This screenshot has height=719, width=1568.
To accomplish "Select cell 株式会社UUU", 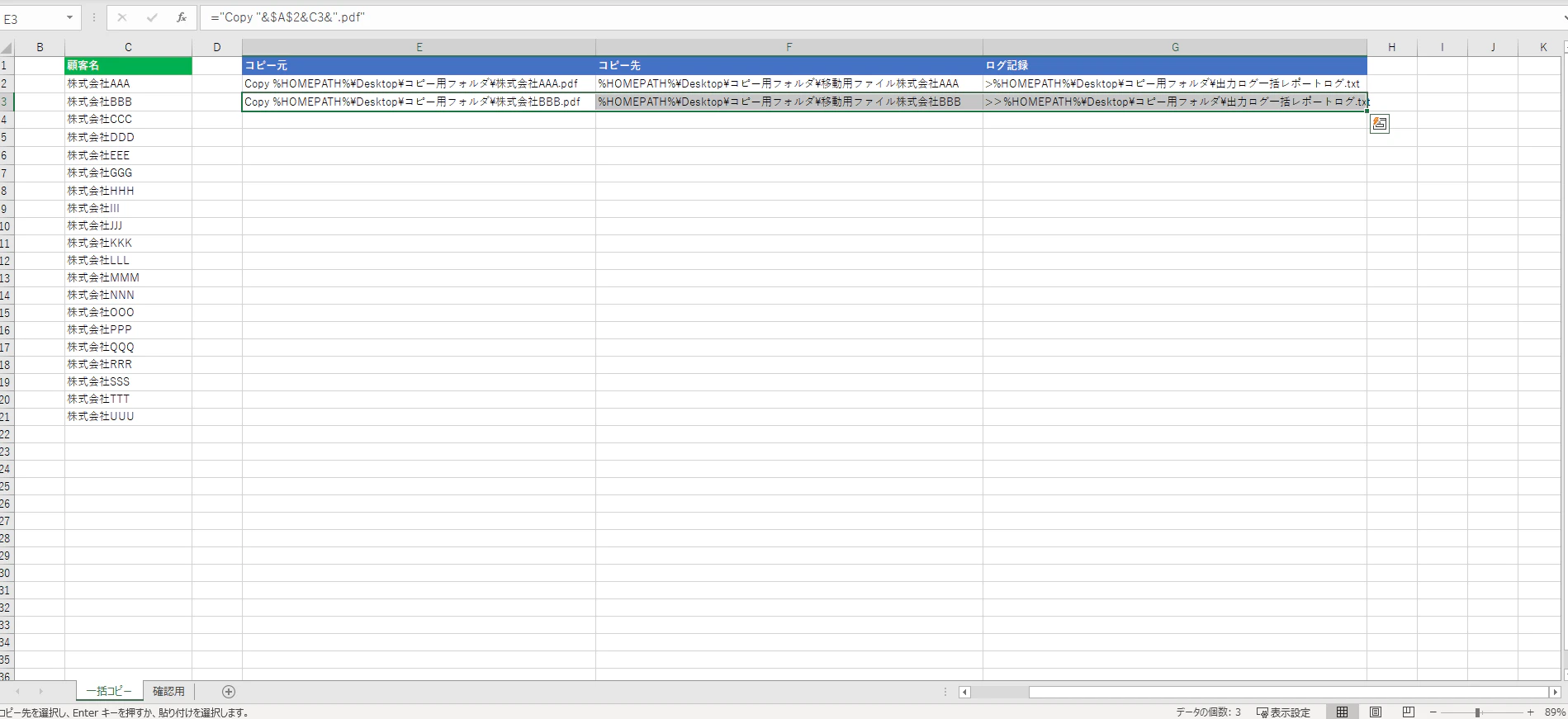I will point(128,416).
